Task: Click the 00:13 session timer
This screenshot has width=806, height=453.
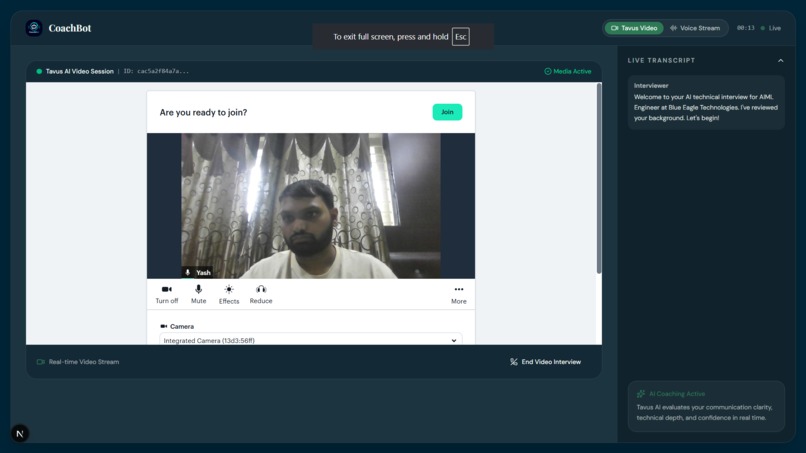Action: (x=745, y=28)
